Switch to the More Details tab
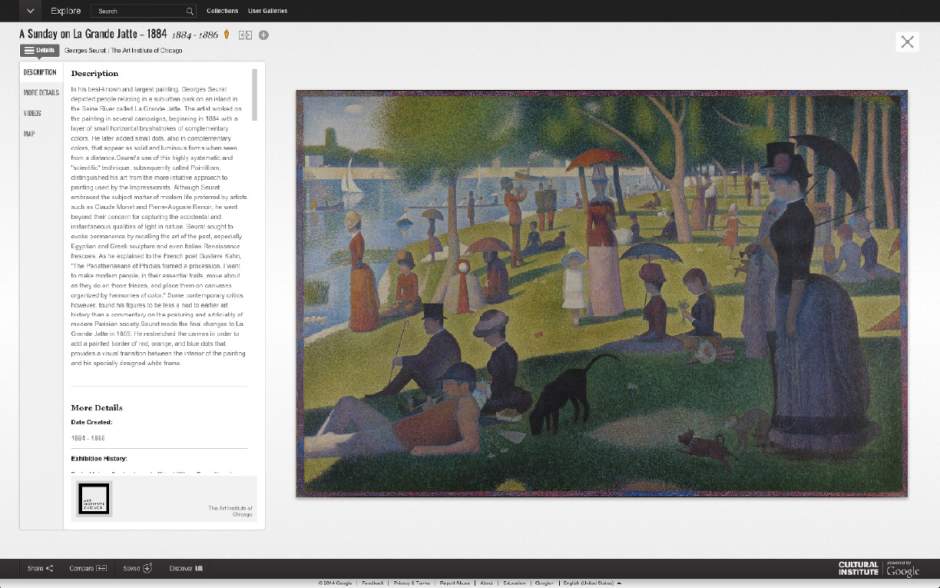Image resolution: width=940 pixels, height=588 pixels. click(41, 93)
